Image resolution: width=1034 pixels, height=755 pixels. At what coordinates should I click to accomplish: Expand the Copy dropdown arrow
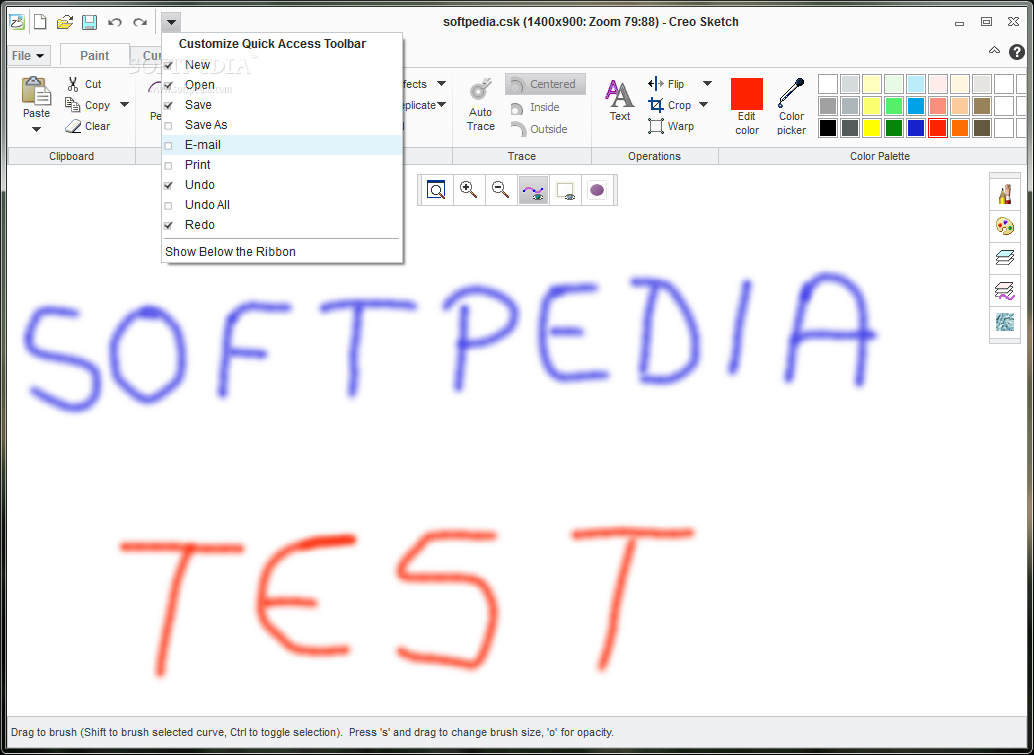pyautogui.click(x=124, y=105)
